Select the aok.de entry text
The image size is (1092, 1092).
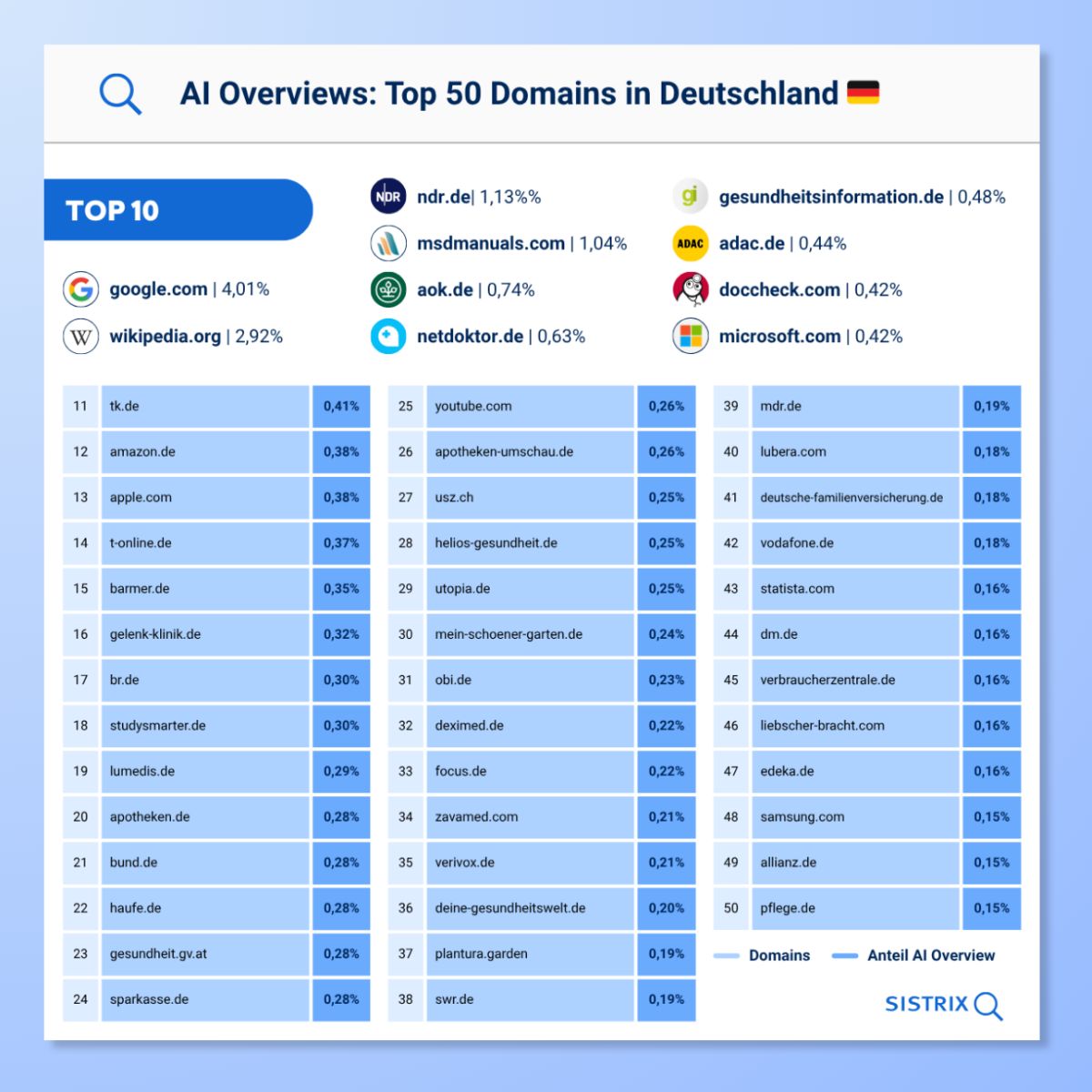coord(476,289)
